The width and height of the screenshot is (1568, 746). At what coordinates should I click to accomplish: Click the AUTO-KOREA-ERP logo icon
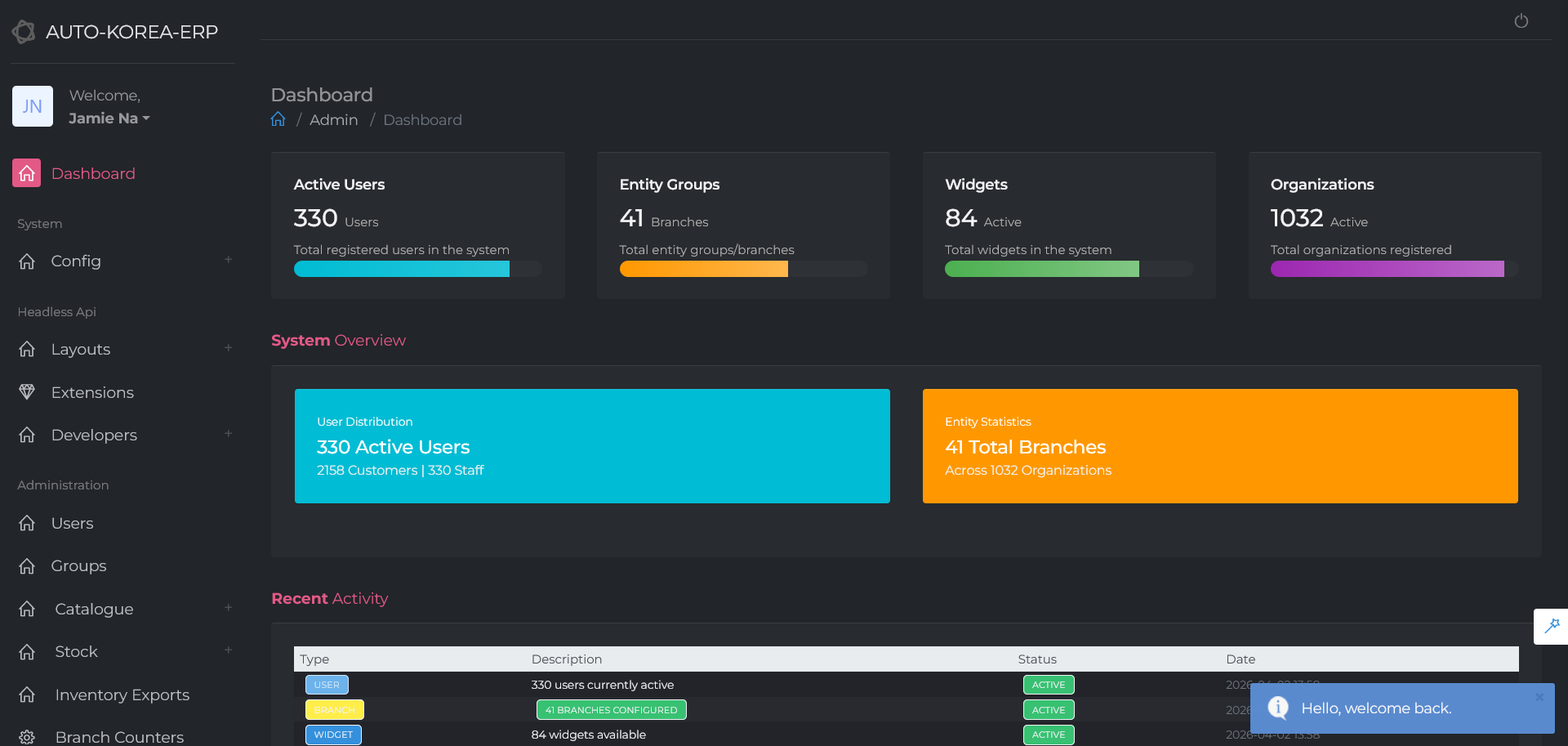24,32
